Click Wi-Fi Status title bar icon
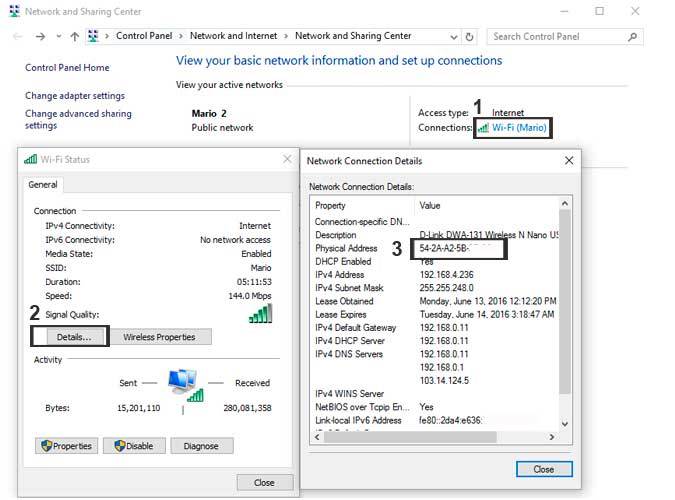 [x=30, y=159]
